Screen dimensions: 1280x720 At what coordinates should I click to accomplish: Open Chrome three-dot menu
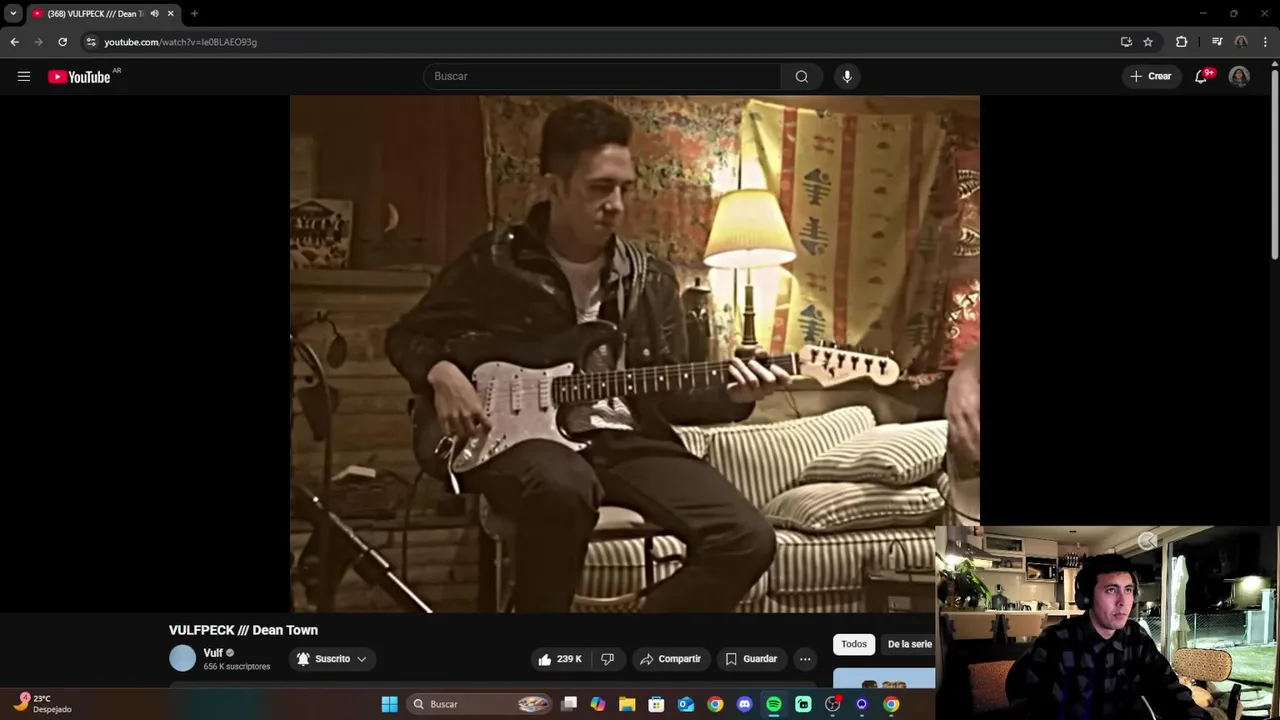tap(1265, 42)
